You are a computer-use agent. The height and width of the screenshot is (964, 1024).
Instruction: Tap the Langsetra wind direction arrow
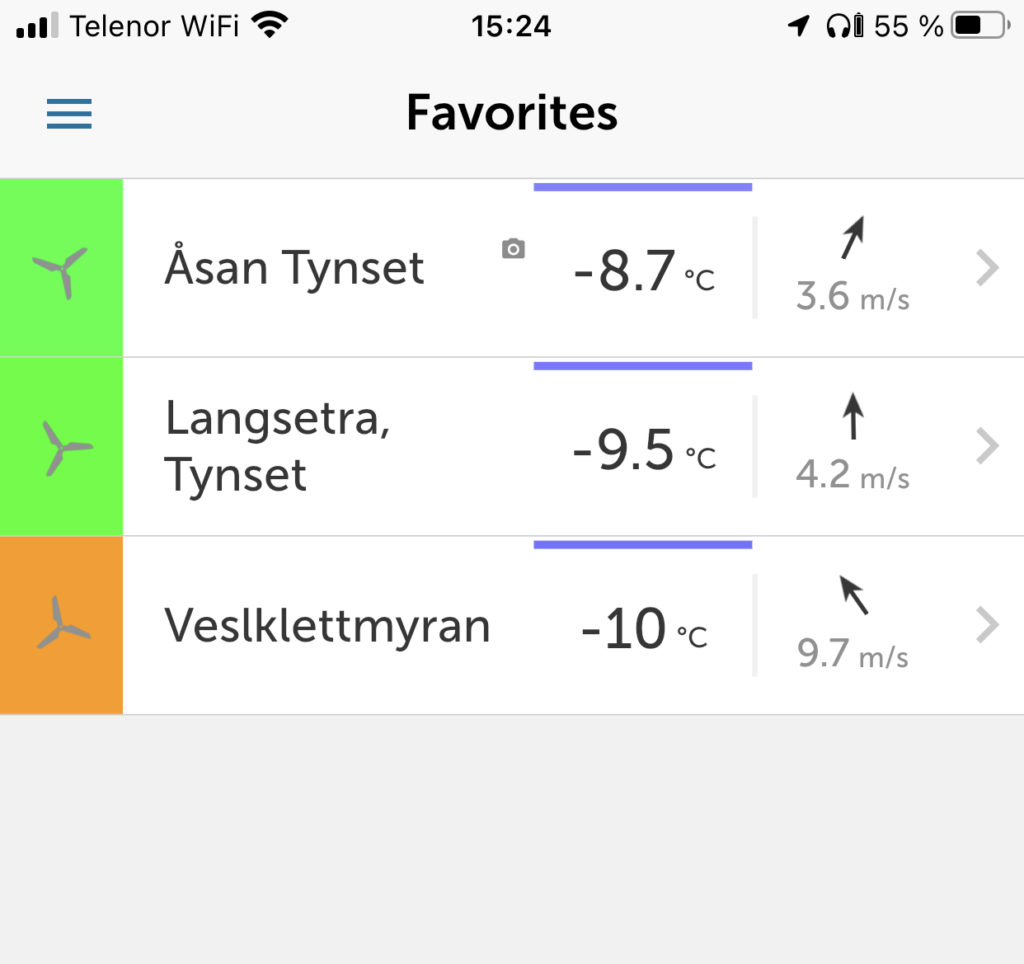[x=853, y=415]
